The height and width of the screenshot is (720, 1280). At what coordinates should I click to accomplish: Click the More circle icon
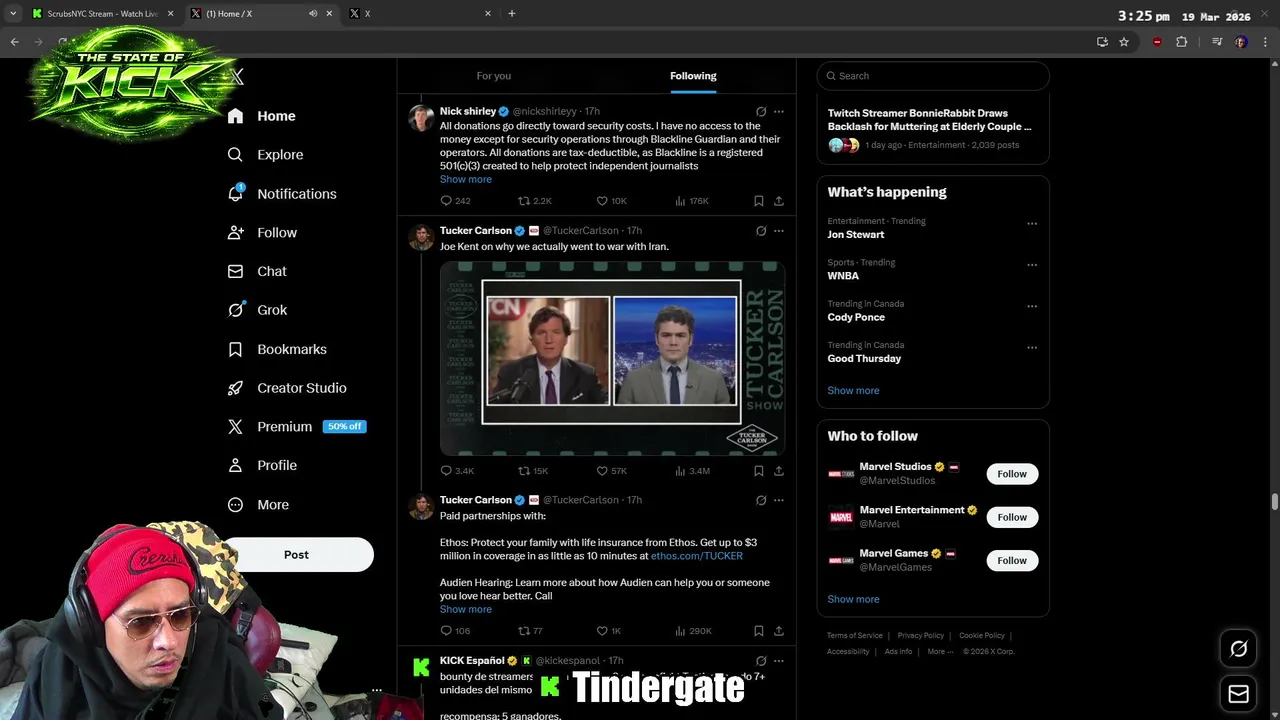pos(235,505)
